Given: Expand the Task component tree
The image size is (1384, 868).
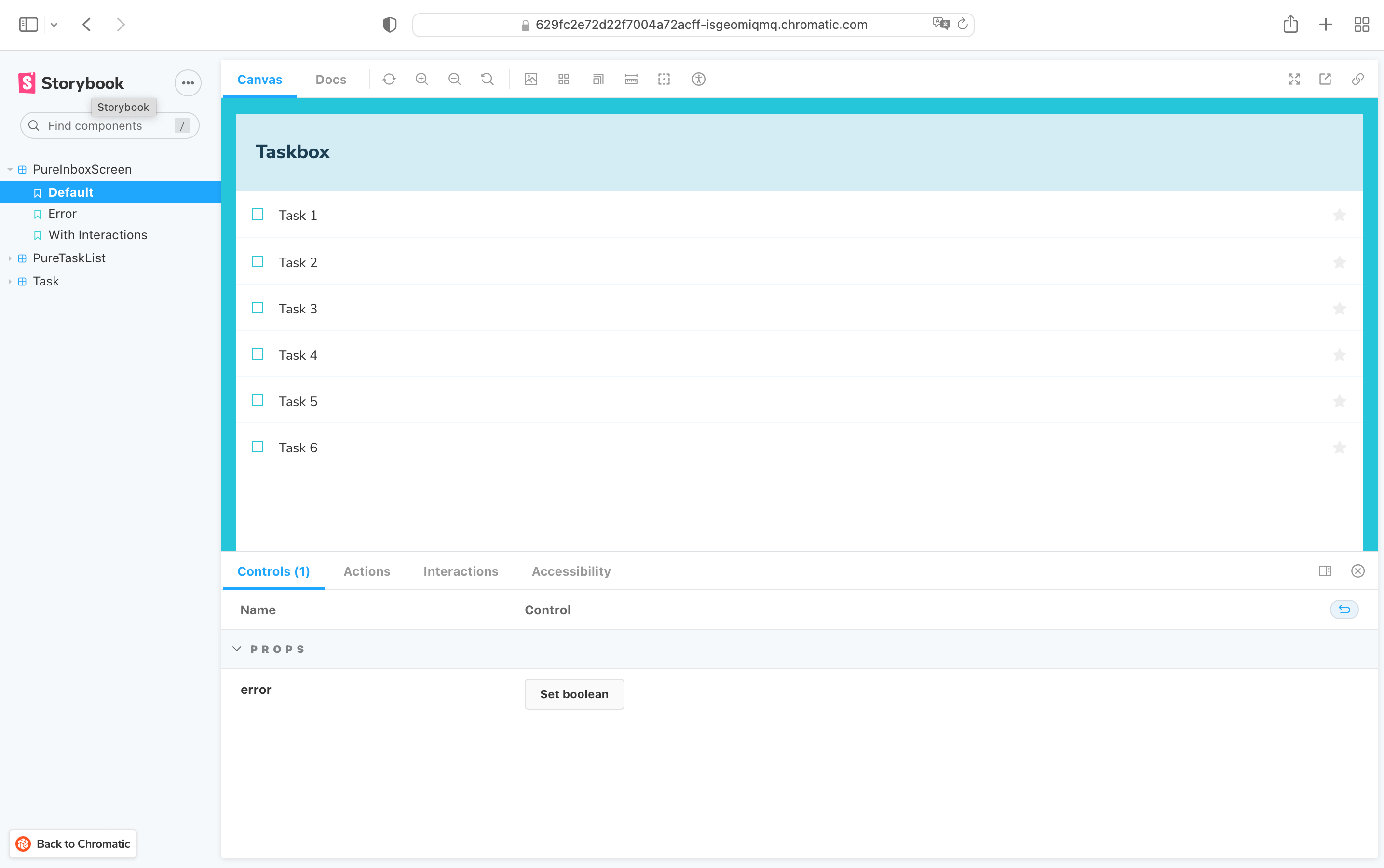Looking at the screenshot, I should [10, 280].
